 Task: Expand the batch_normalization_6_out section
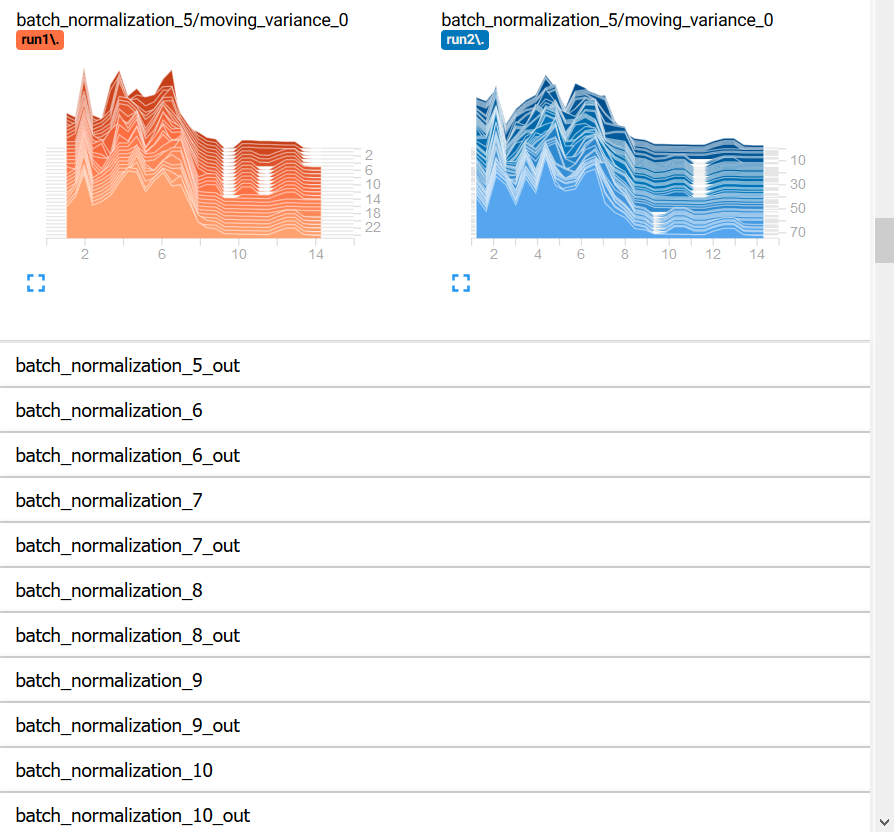(435, 455)
